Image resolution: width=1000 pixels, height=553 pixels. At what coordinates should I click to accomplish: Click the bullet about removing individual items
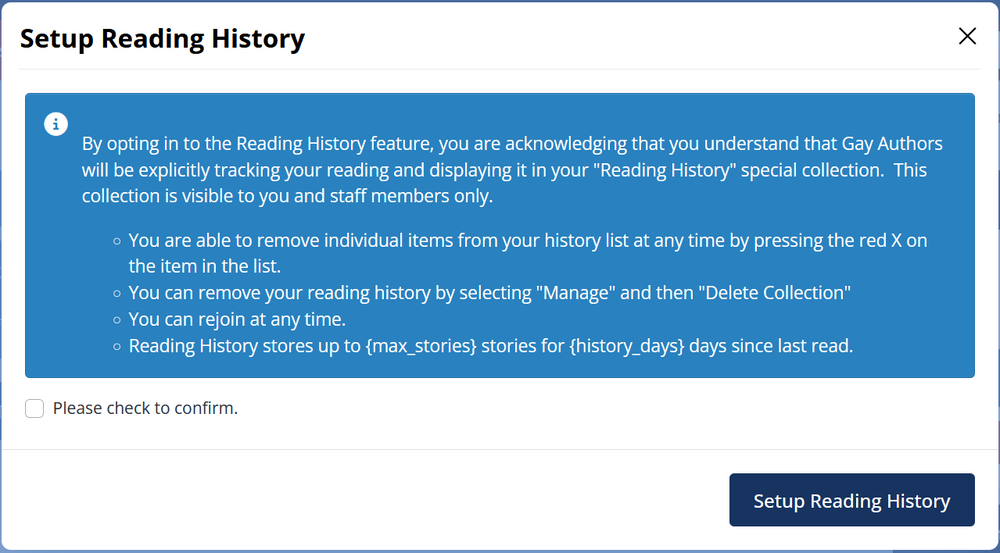[x=527, y=253]
